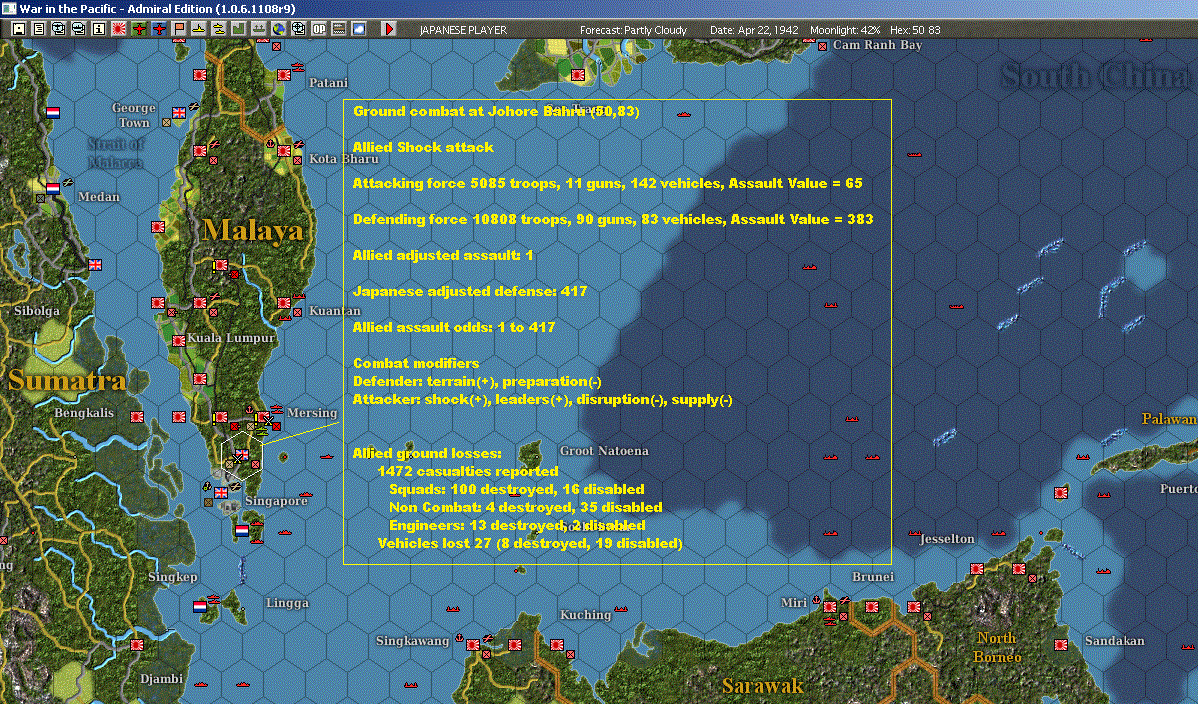Click 'Moonlight: 42%' status text

point(845,30)
